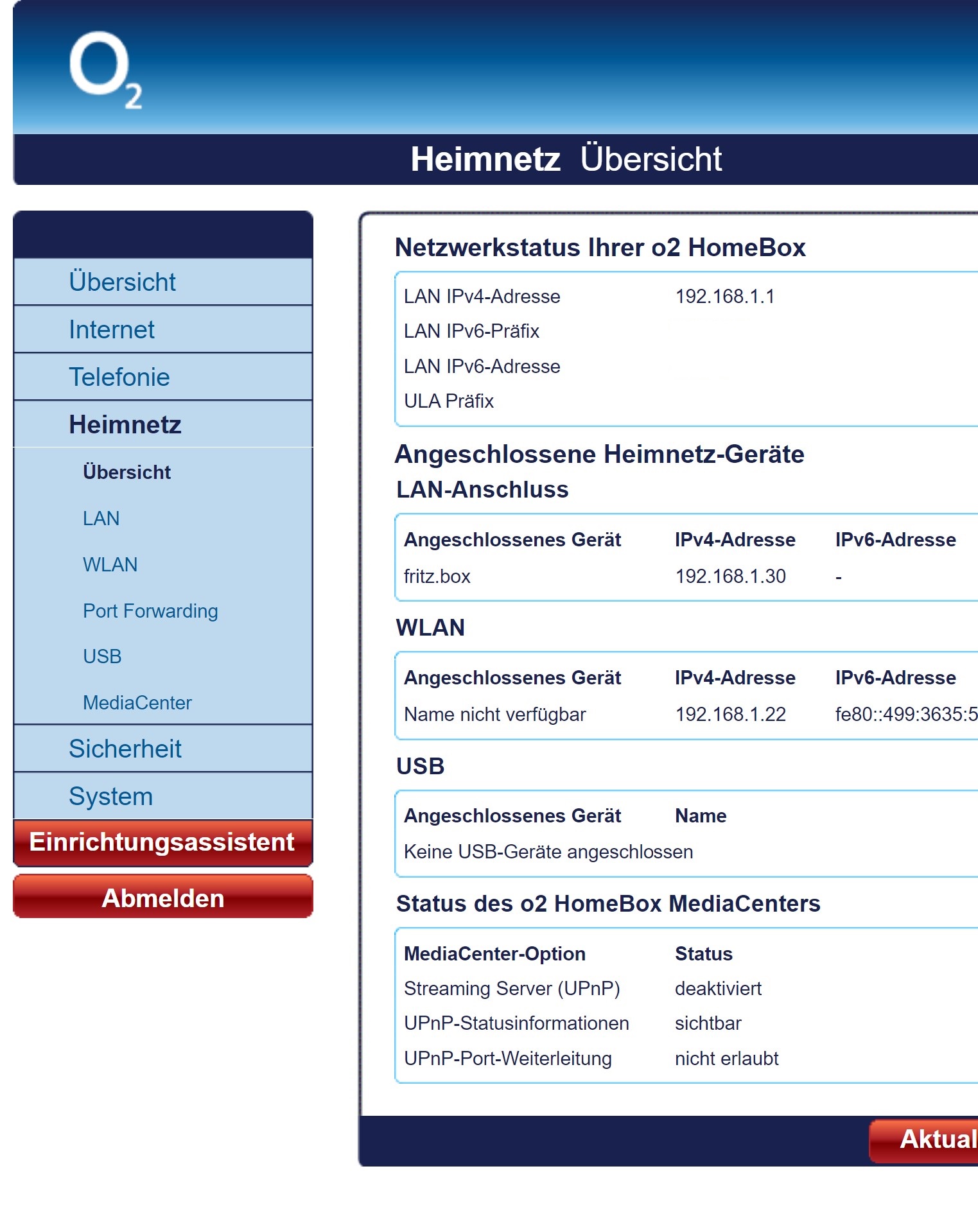Go to the Telefonie section
978x1232 pixels.
tap(162, 377)
